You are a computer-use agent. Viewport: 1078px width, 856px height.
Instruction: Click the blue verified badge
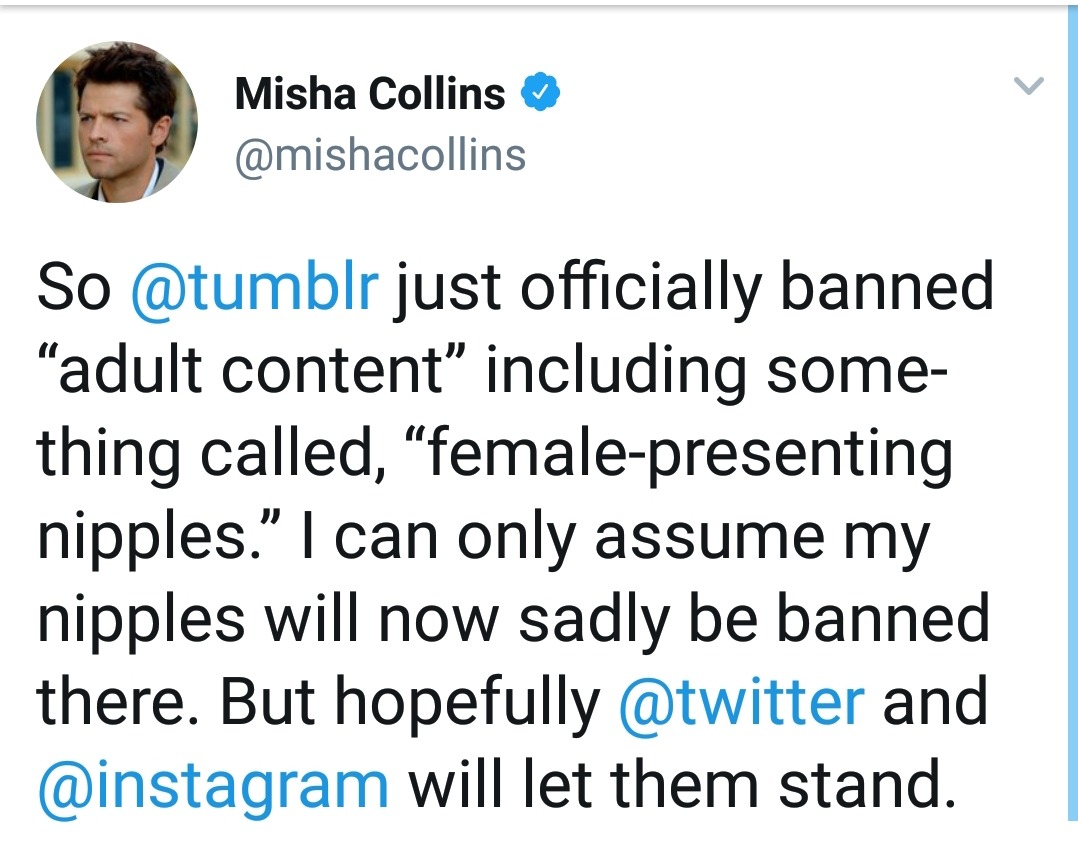542,94
